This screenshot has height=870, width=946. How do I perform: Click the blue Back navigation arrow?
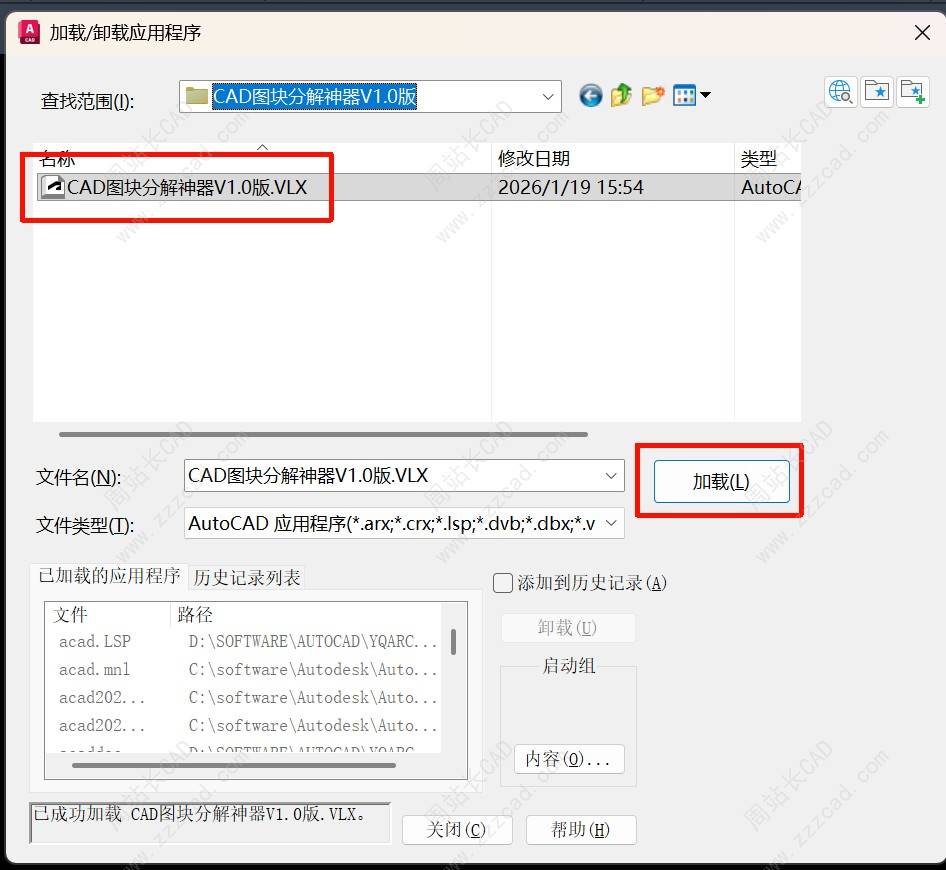click(x=591, y=96)
